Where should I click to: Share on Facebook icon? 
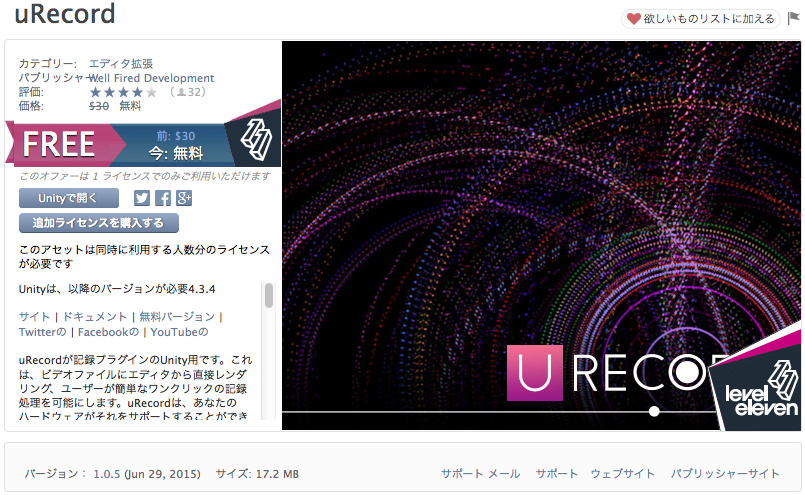163,198
